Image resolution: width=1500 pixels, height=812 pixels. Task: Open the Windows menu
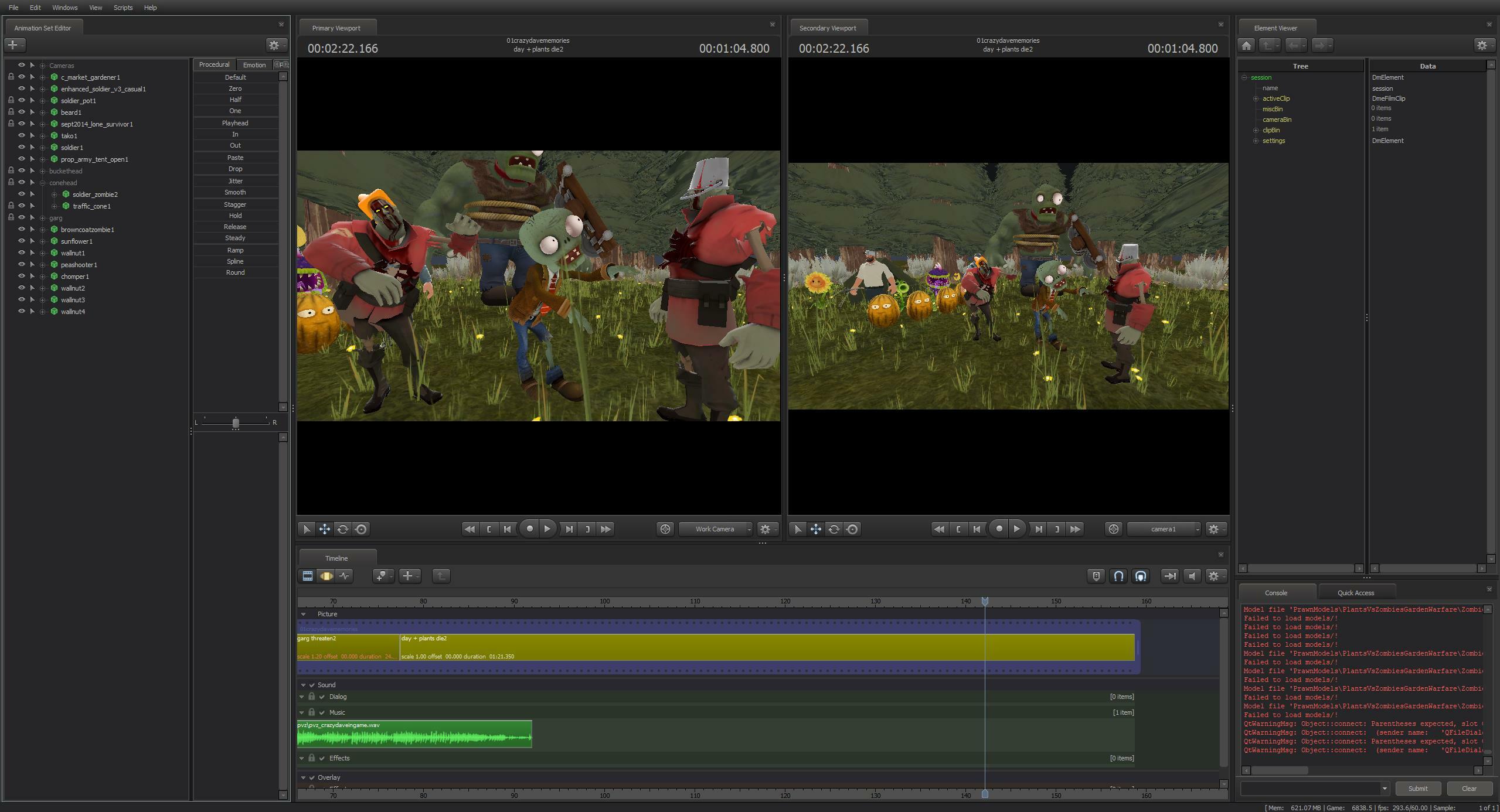click(64, 8)
